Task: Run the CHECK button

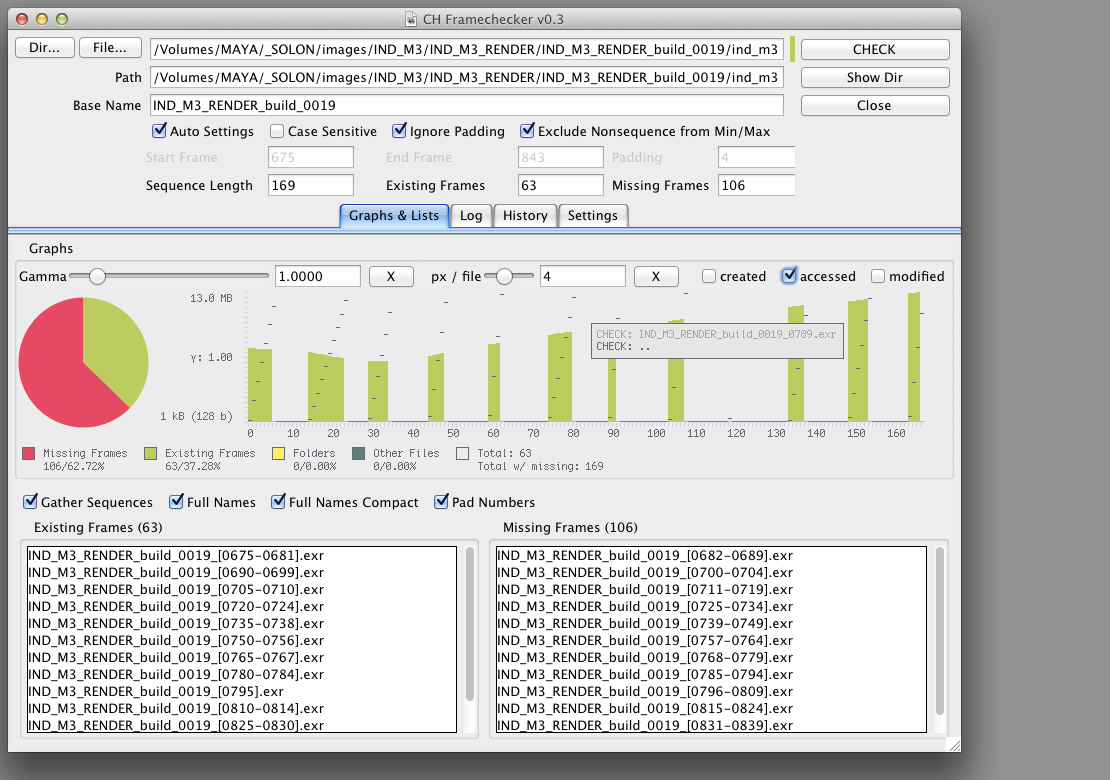Action: 875,50
